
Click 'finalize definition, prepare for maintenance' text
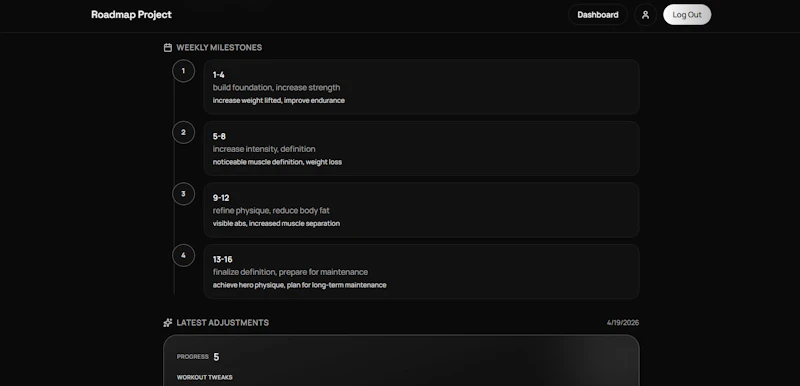(x=290, y=272)
